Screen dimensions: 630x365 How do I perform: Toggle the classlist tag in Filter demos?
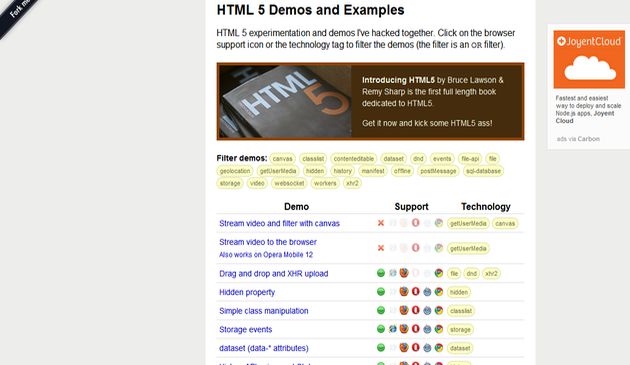coord(313,159)
